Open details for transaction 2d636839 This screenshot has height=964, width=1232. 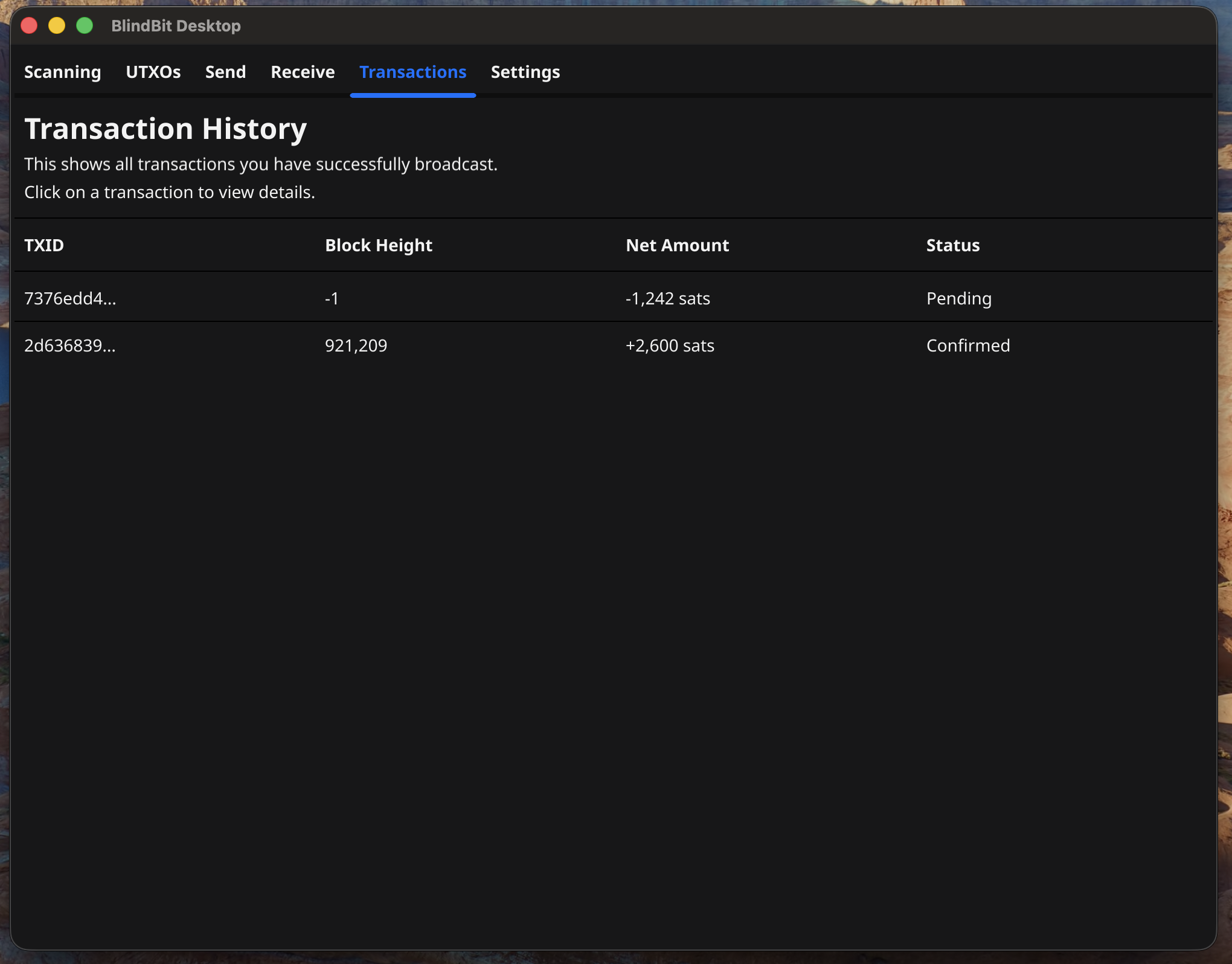[x=70, y=345]
